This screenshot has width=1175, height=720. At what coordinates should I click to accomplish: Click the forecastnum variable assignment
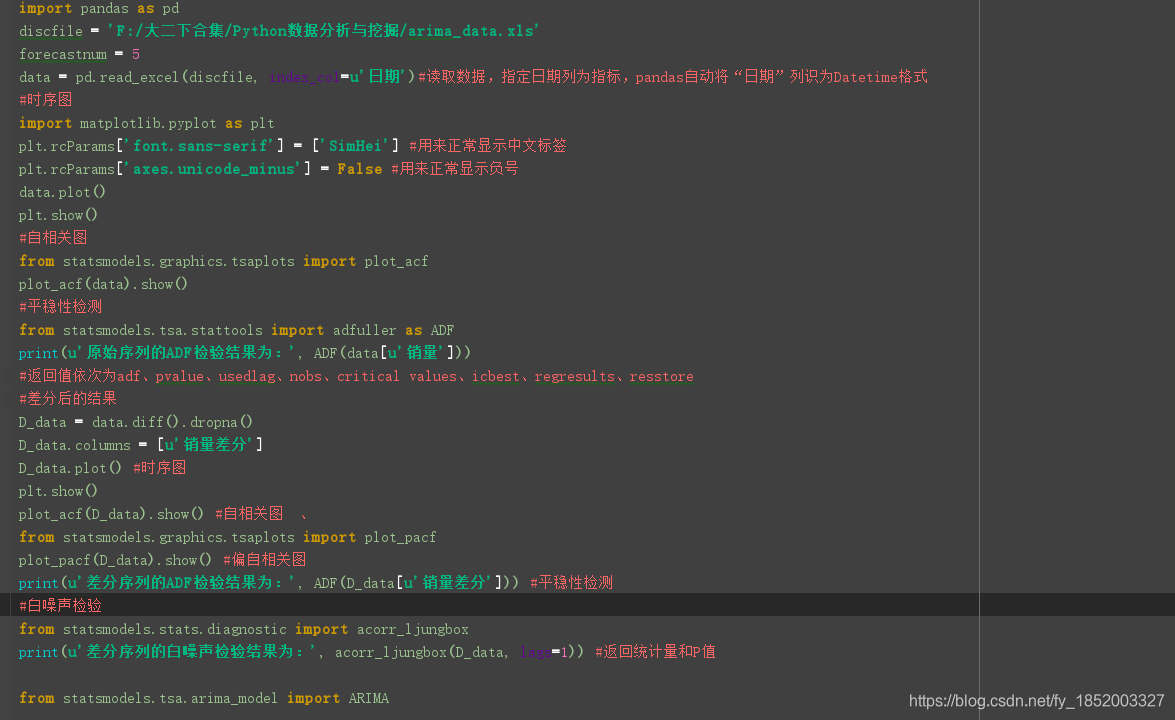coord(75,54)
